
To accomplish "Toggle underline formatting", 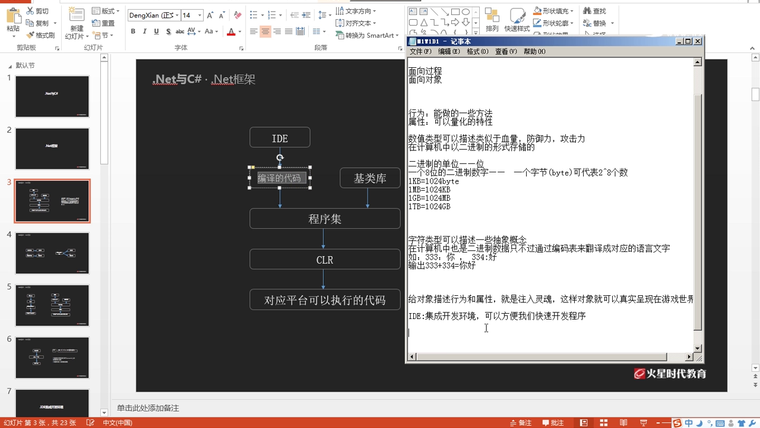I will click(x=157, y=32).
